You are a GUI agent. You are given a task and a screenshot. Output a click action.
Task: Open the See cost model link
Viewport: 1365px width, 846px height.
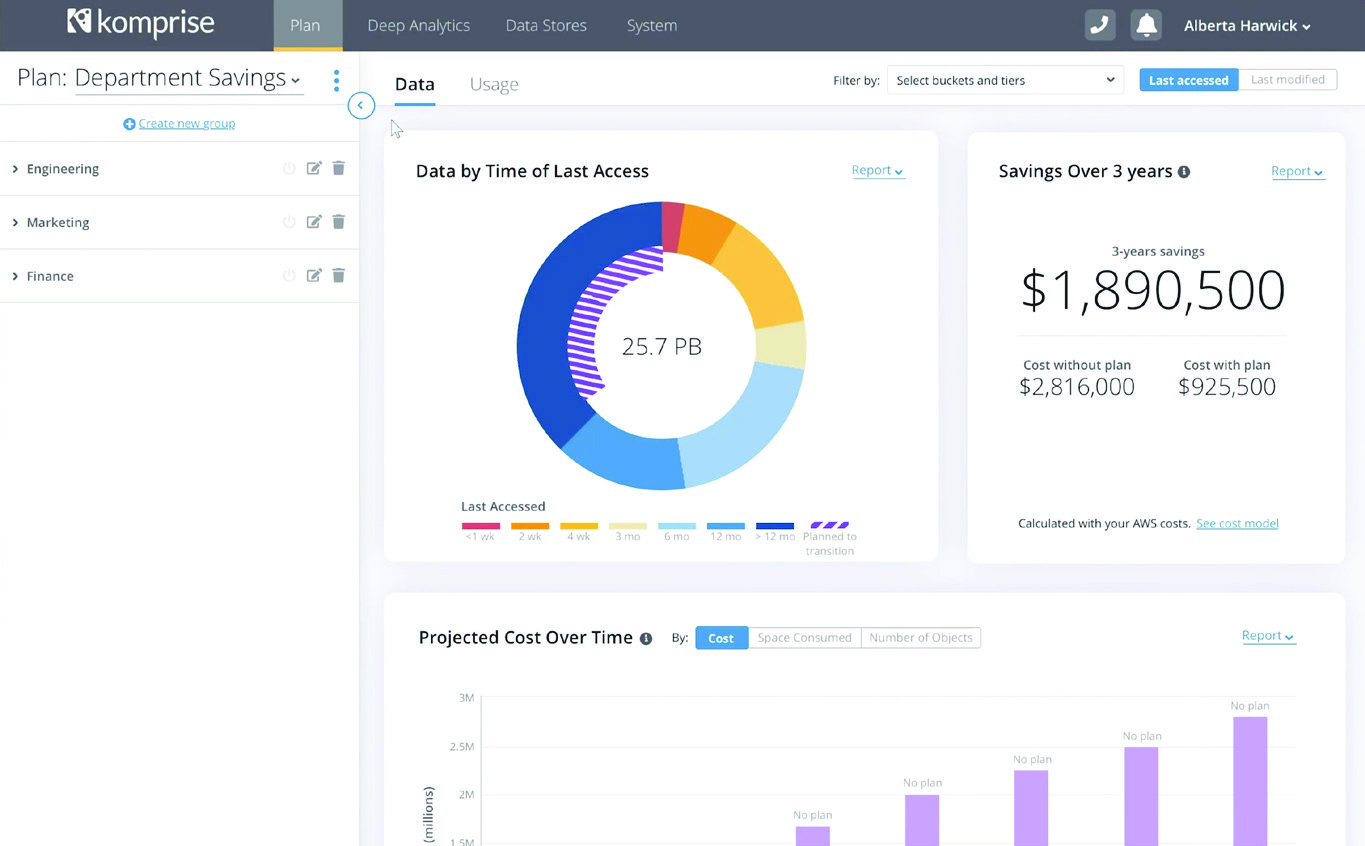pos(1237,523)
